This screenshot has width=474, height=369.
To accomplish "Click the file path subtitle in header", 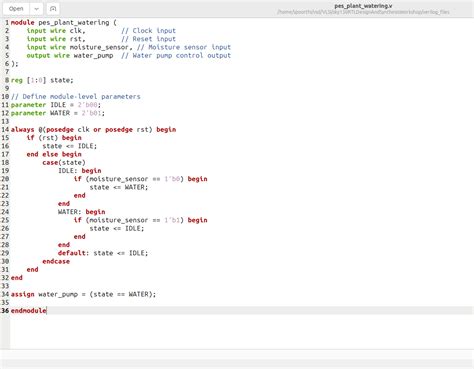I will [x=363, y=12].
